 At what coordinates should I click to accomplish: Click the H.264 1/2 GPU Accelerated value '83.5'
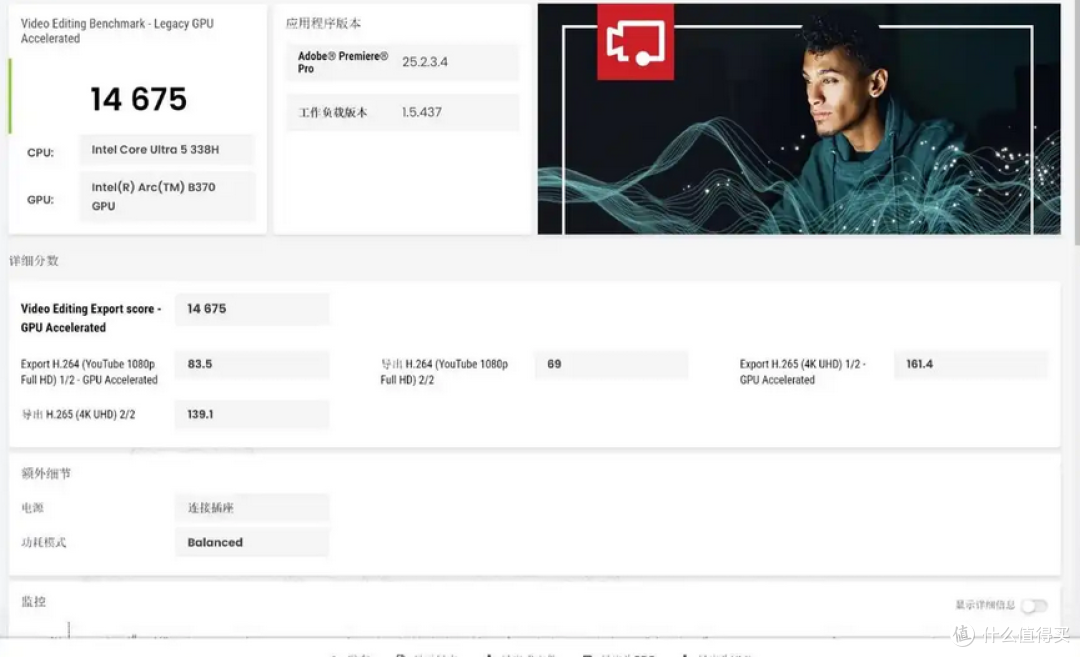[x=200, y=364]
